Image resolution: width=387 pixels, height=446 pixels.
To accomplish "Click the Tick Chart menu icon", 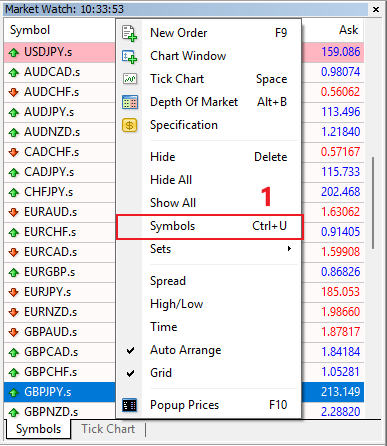I will tap(130, 79).
